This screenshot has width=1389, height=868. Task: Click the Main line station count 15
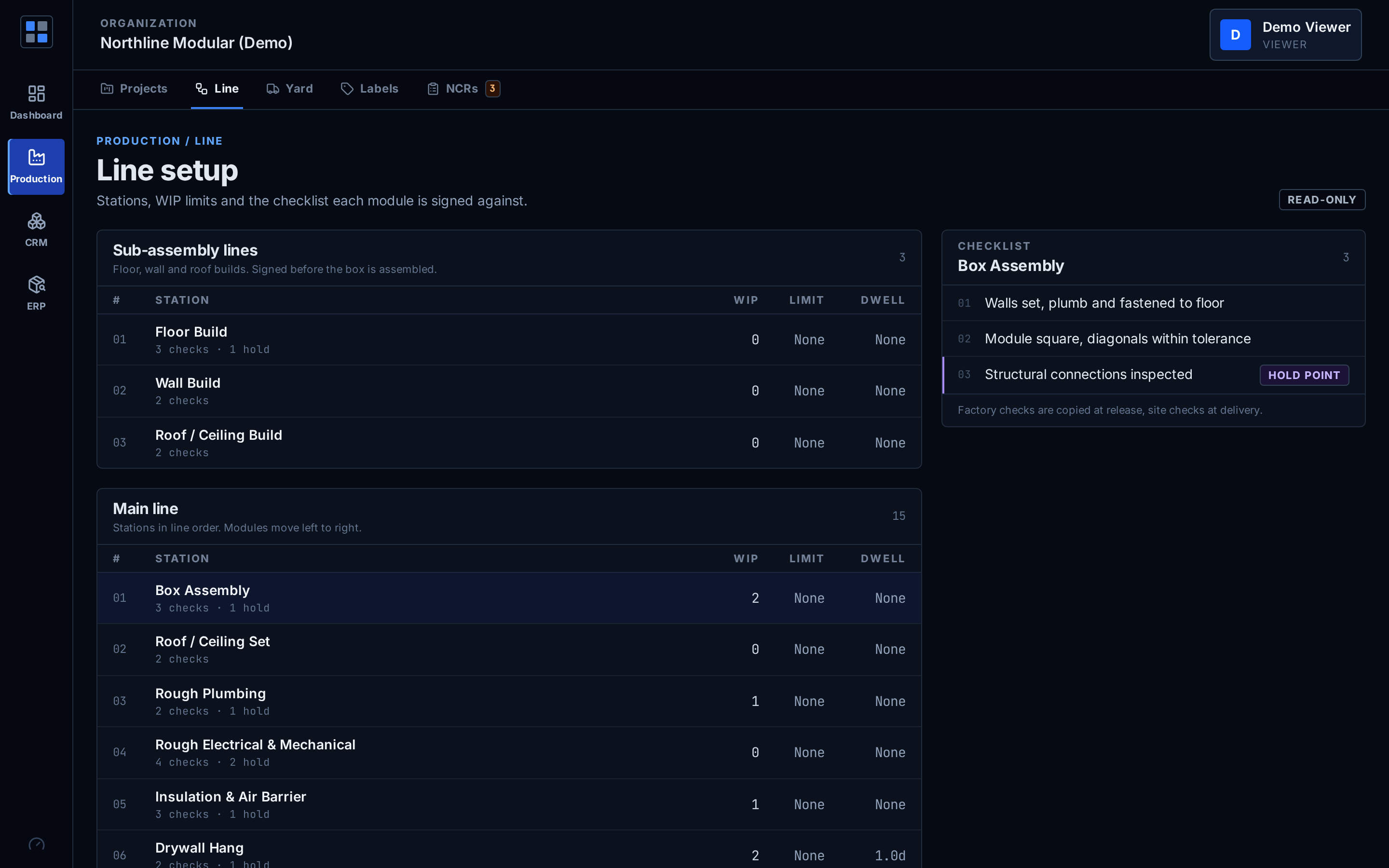click(x=898, y=515)
